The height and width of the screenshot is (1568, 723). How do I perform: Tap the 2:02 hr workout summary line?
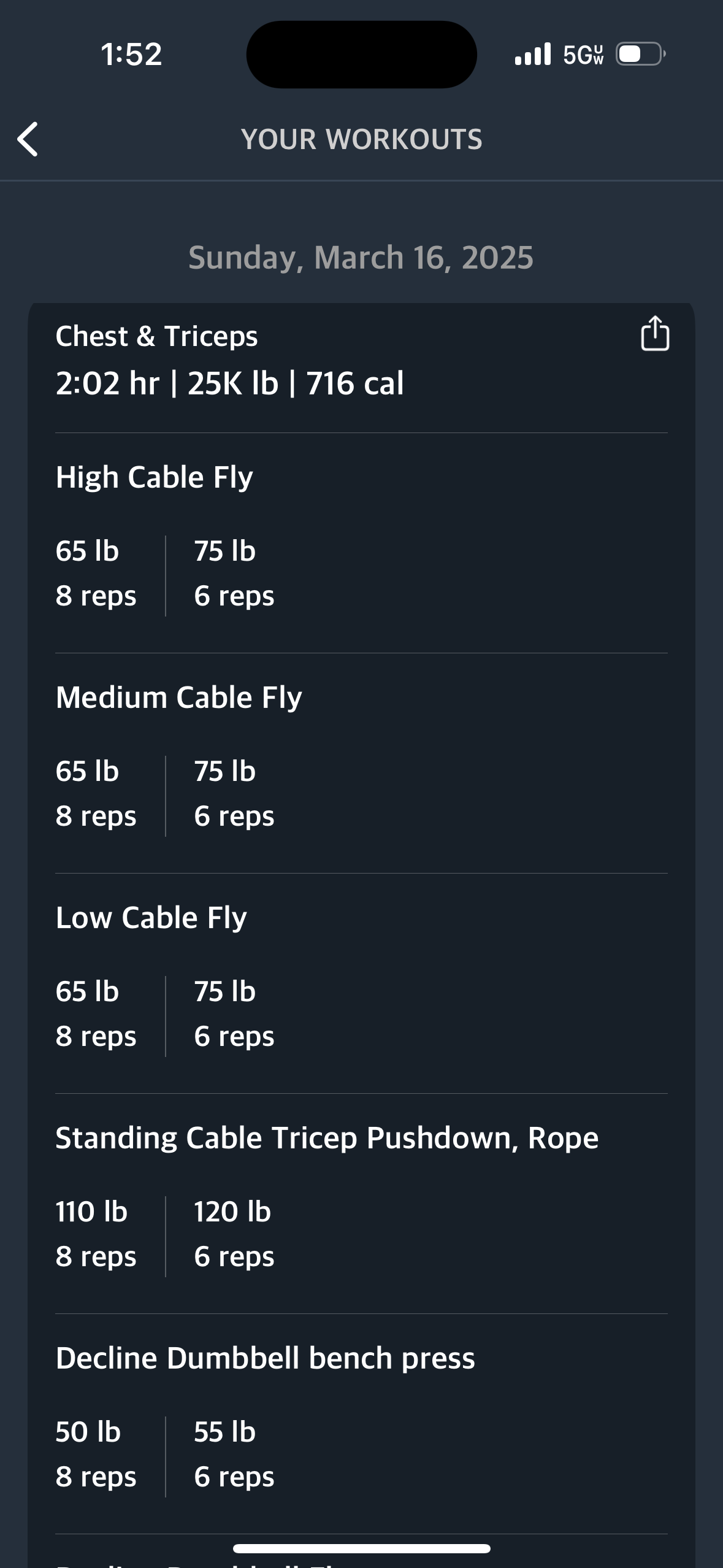[230, 383]
